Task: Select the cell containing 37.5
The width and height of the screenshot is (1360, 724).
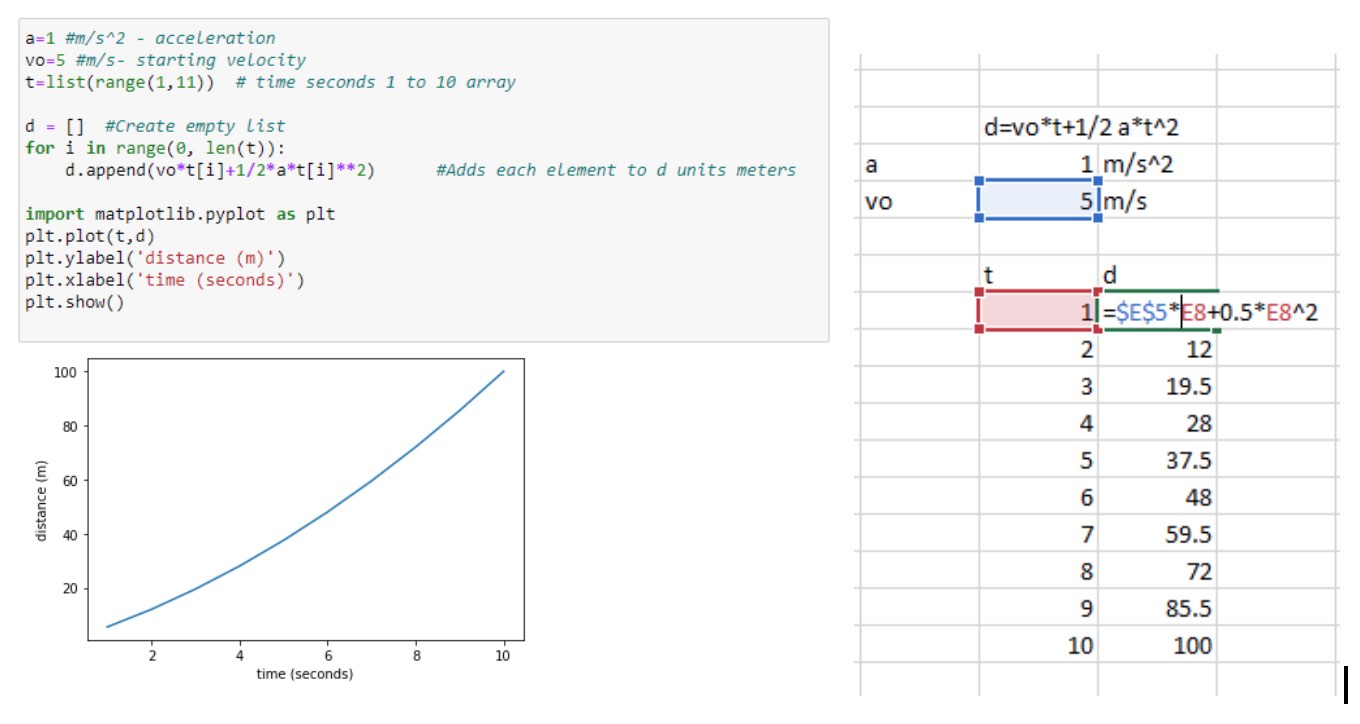Action: (x=1158, y=461)
